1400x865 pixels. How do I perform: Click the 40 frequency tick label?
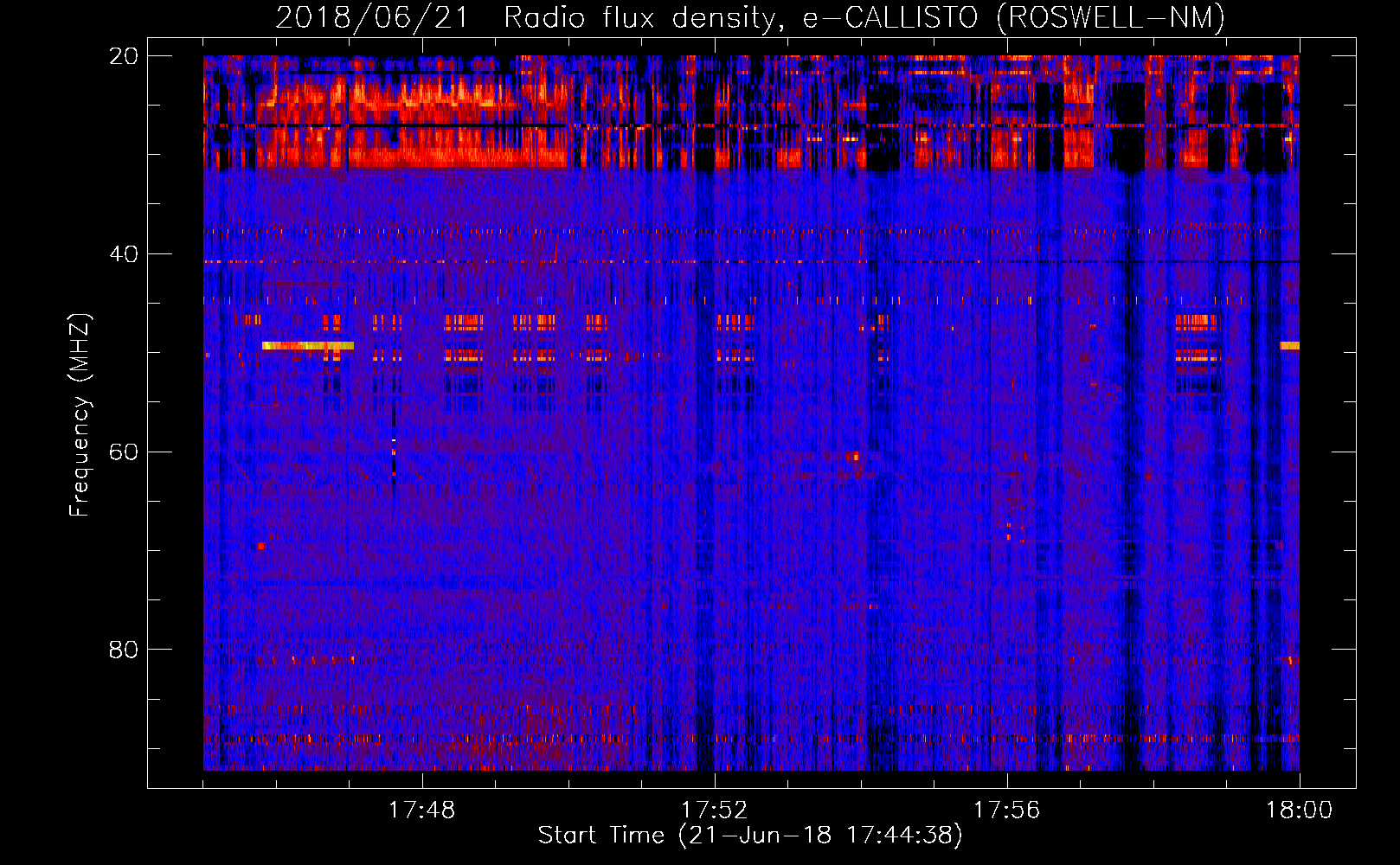click(x=124, y=254)
